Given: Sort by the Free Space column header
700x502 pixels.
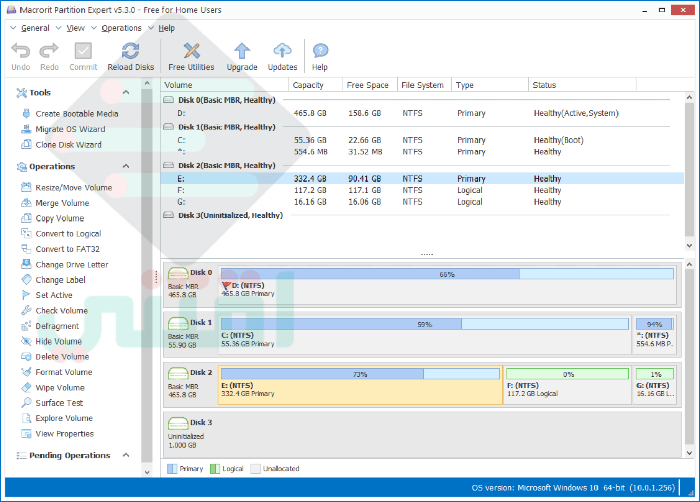Looking at the screenshot, I should pyautogui.click(x=370, y=85).
